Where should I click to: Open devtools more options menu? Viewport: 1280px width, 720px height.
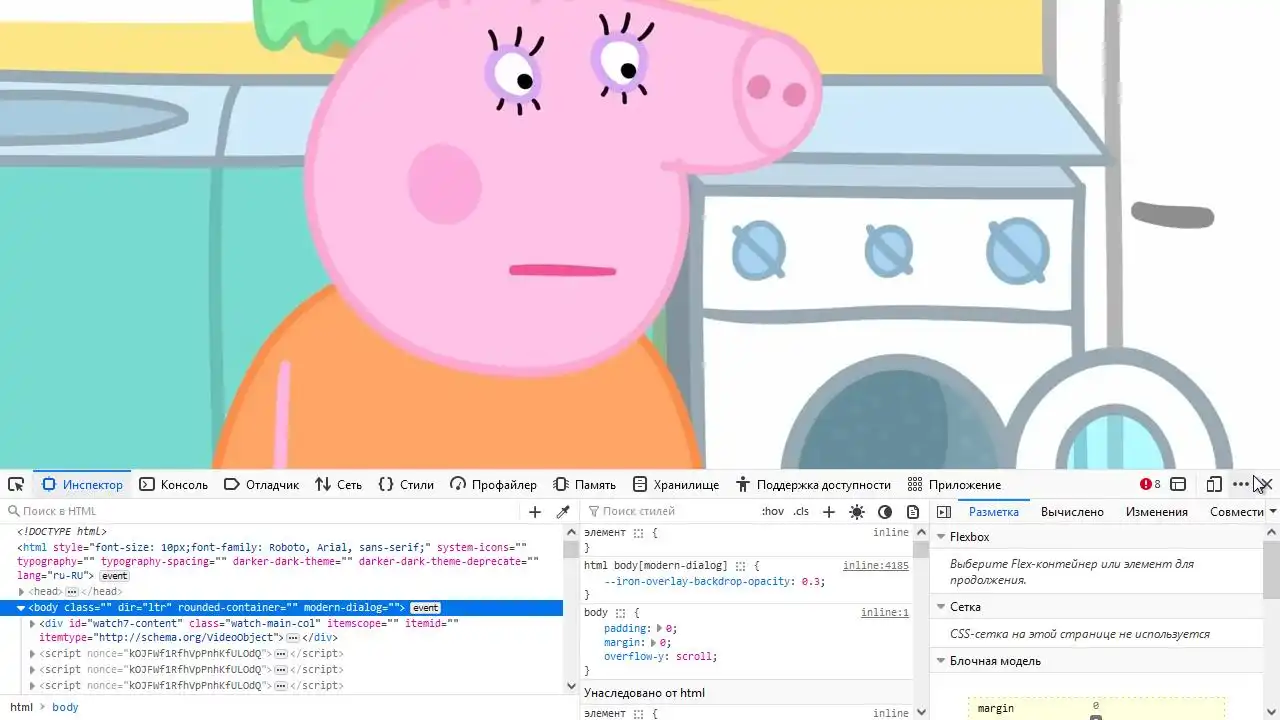click(x=1240, y=484)
